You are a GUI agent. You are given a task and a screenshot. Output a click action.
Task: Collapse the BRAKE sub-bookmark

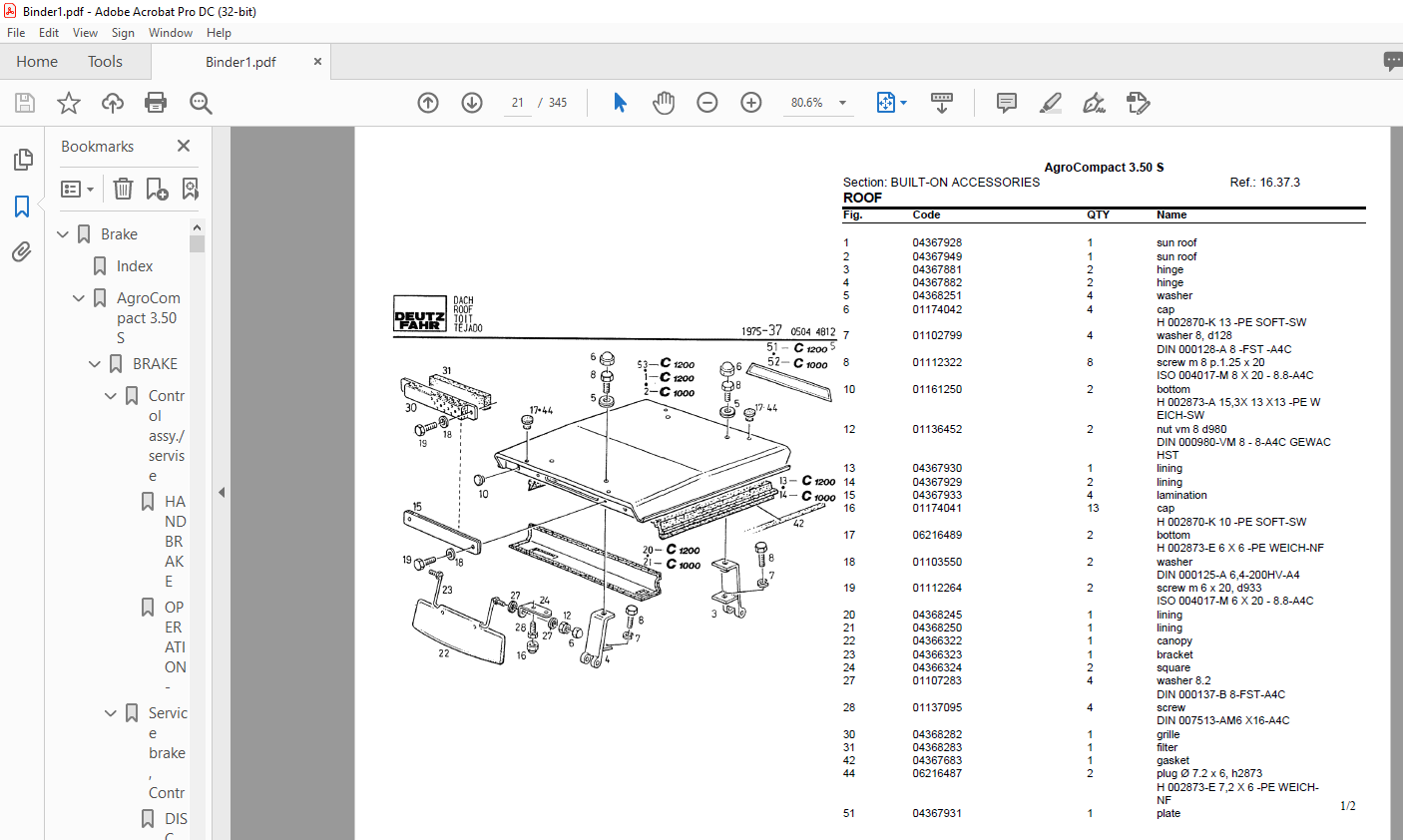point(95,364)
